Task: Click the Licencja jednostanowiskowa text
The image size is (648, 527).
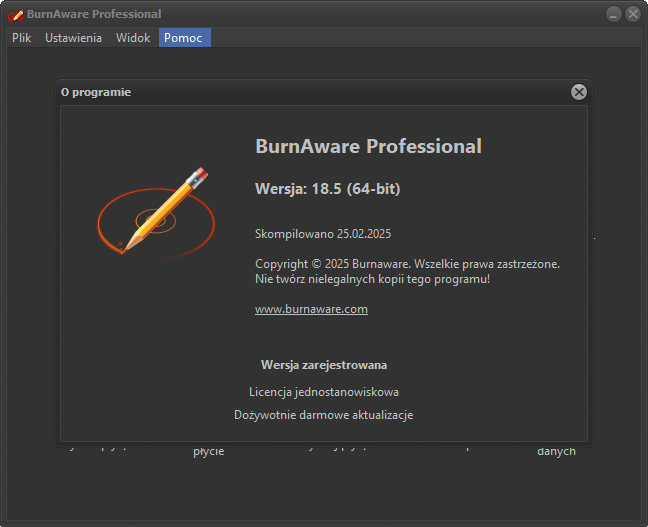Action: [x=324, y=392]
